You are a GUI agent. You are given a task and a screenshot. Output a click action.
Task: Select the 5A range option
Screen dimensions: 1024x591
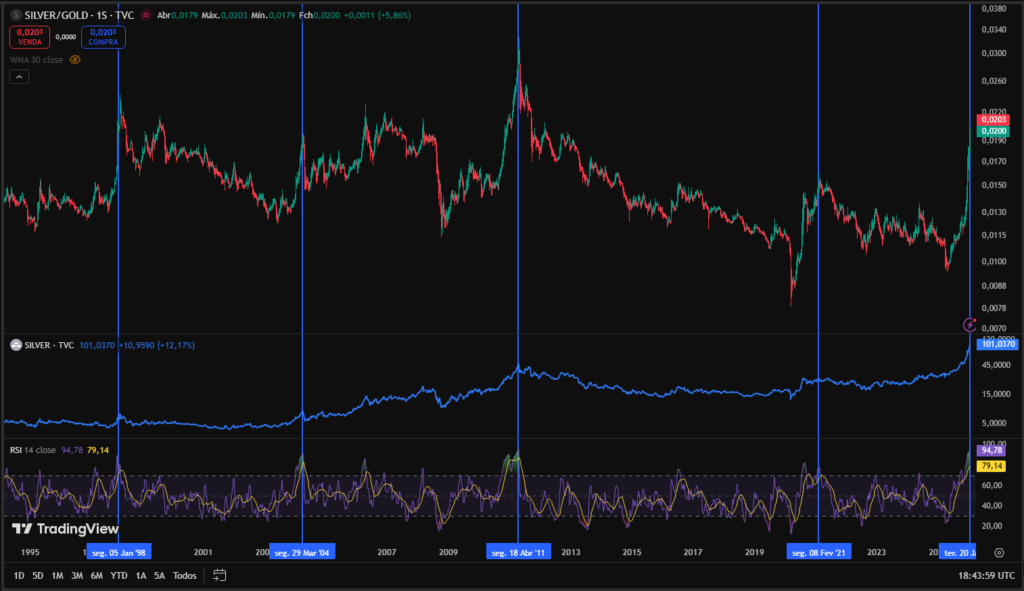160,575
